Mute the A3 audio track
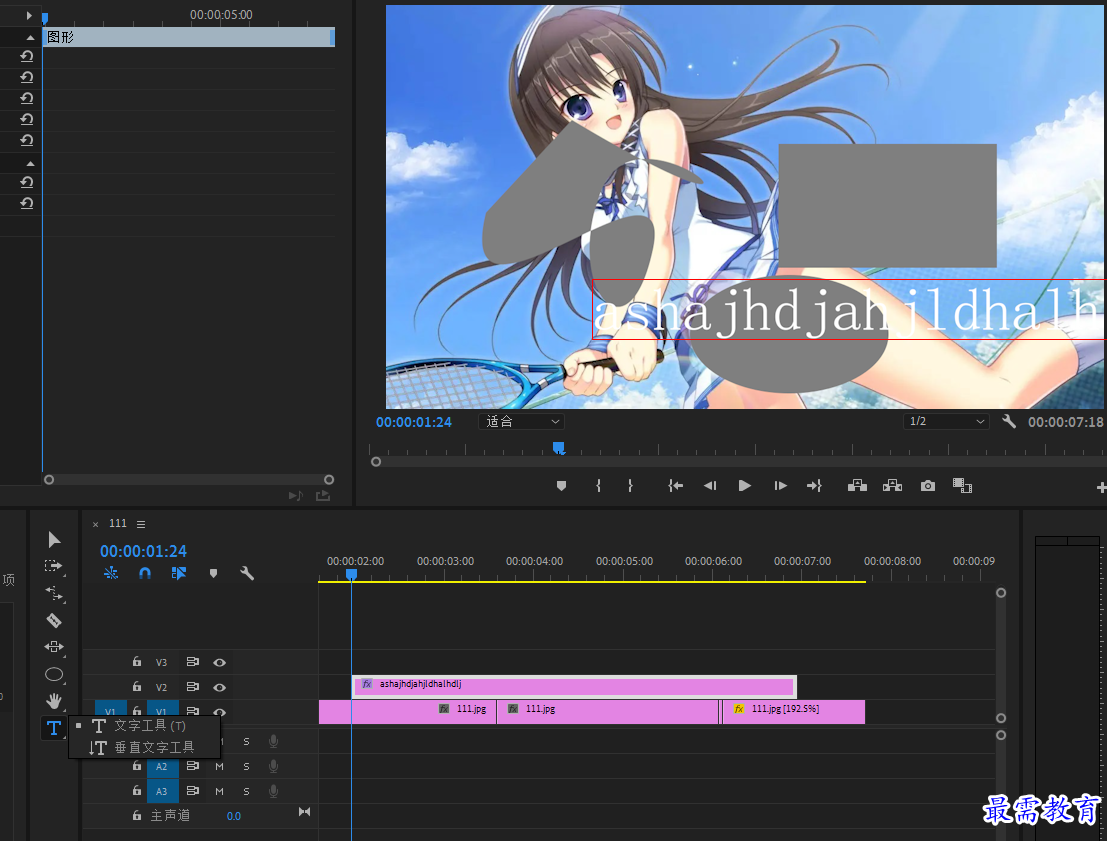This screenshot has height=841, width=1107. pos(220,792)
